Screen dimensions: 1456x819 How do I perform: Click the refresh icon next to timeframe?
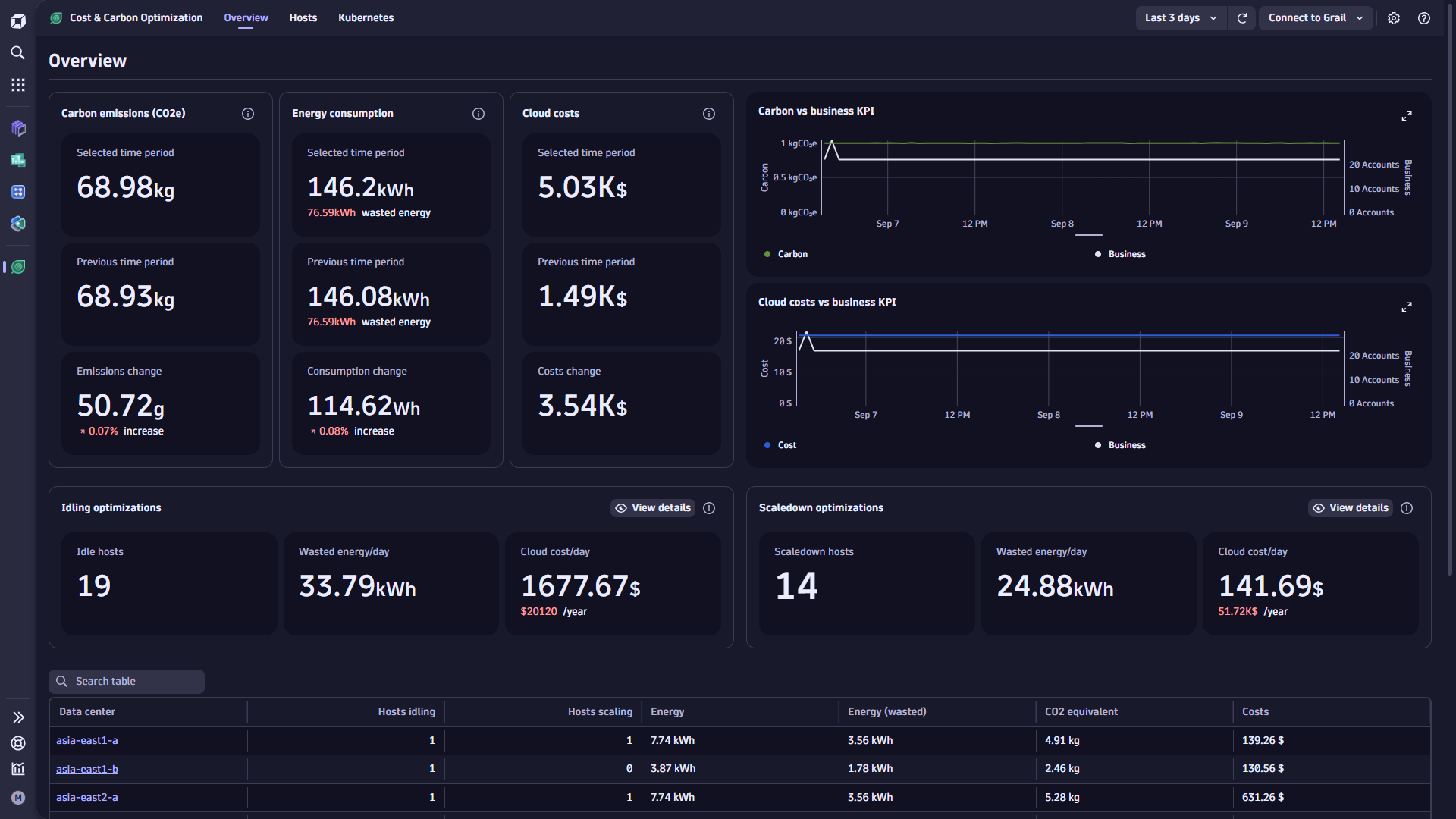click(1242, 18)
